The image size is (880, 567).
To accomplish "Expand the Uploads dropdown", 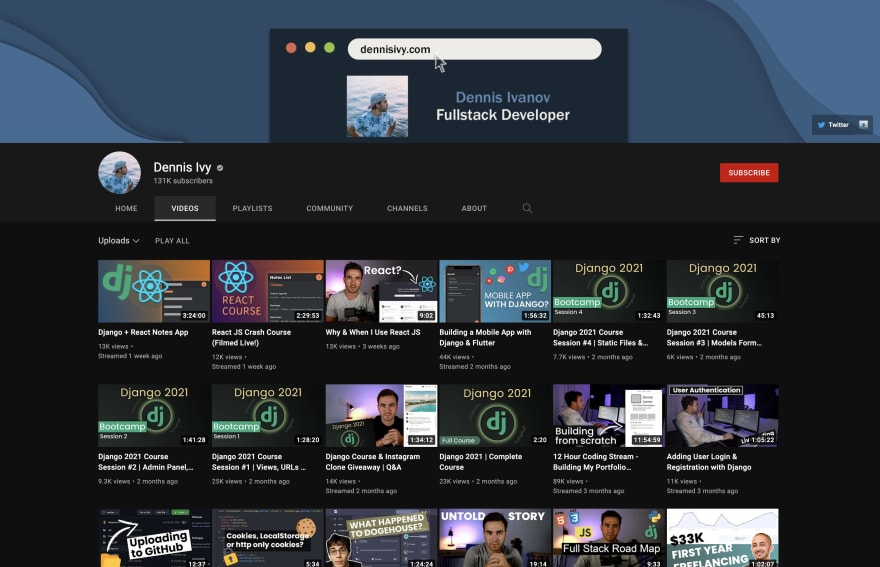I will coord(118,241).
